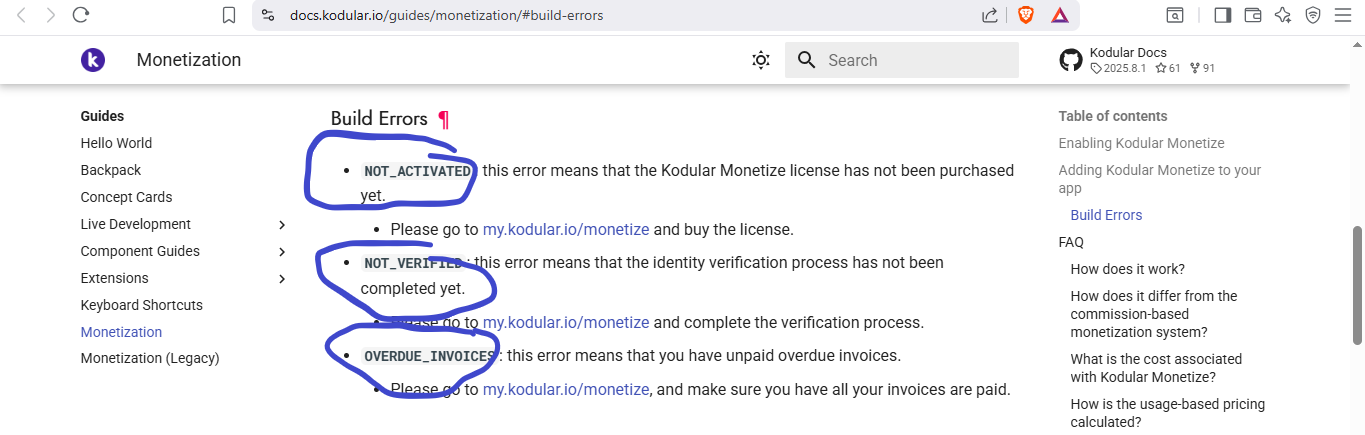Open the Brave Wallet icon
Image resolution: width=1365 pixels, height=435 pixels.
click(1252, 15)
